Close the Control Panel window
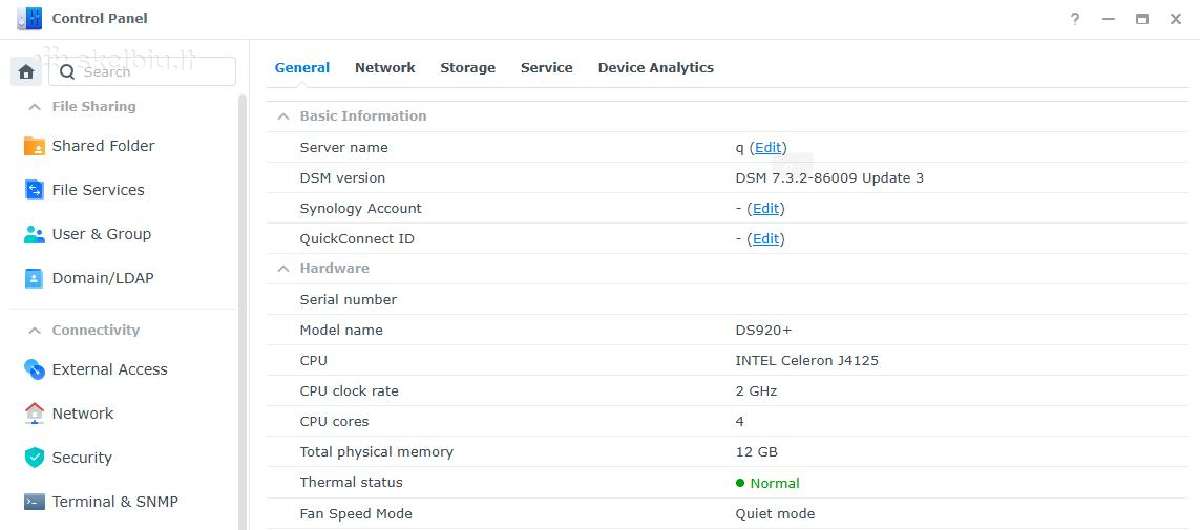The image size is (1200, 530). [x=1176, y=19]
